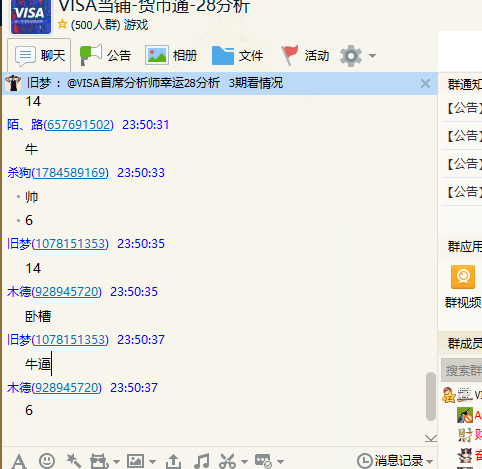
Task: Click message text 牛逼
Action: click(38, 364)
